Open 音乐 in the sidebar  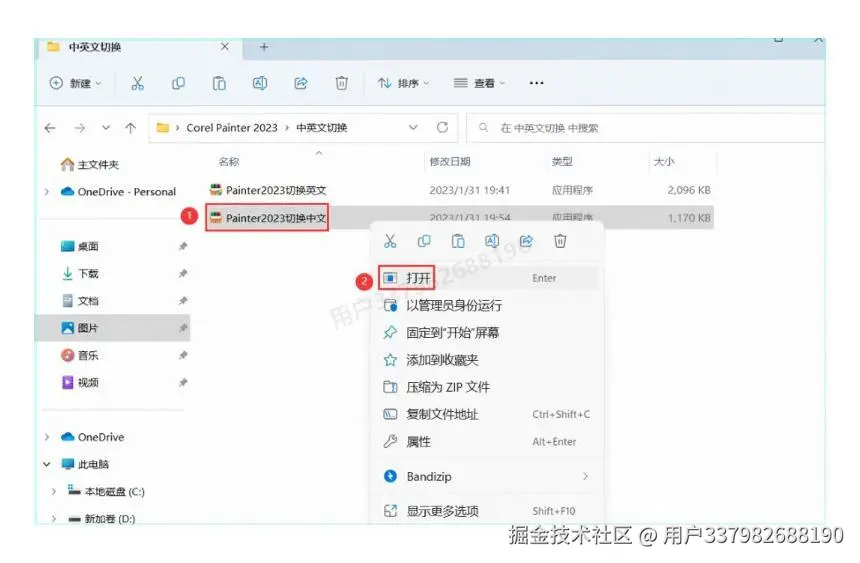(80, 355)
